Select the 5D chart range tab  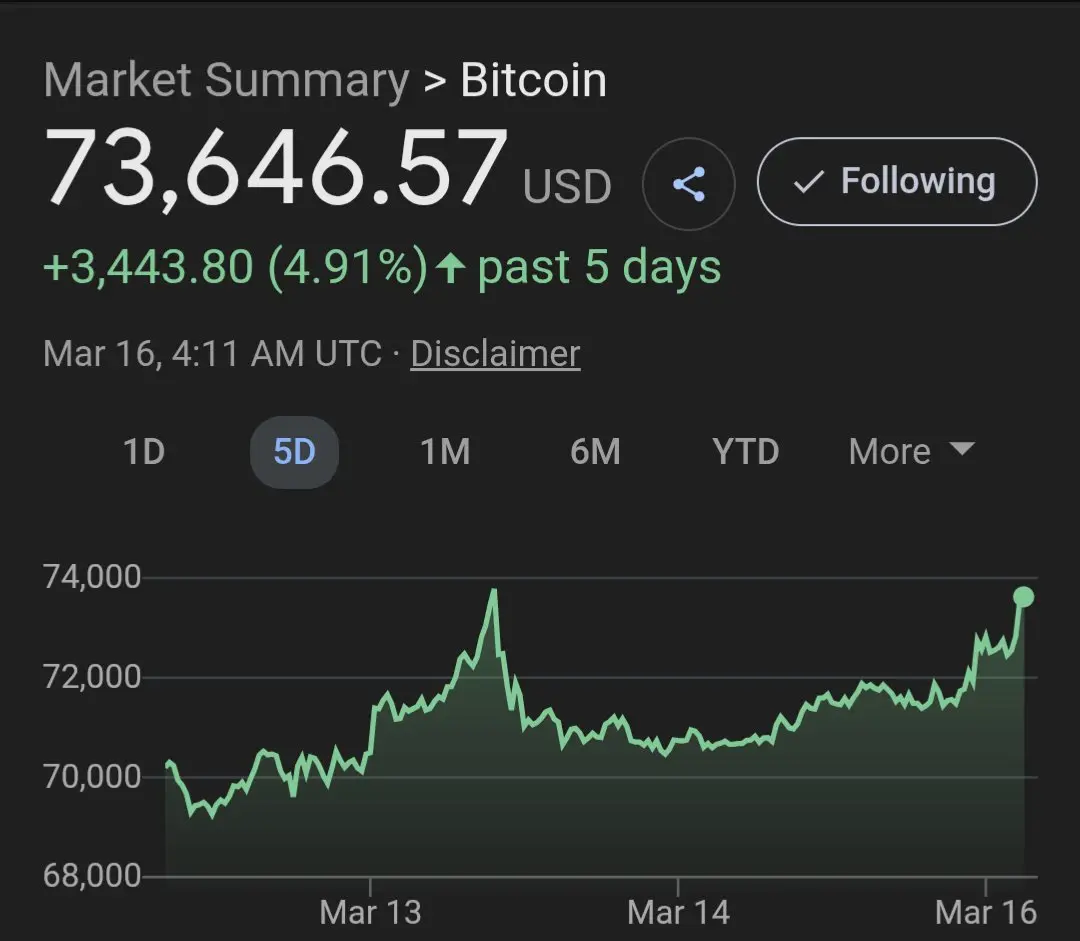(294, 452)
